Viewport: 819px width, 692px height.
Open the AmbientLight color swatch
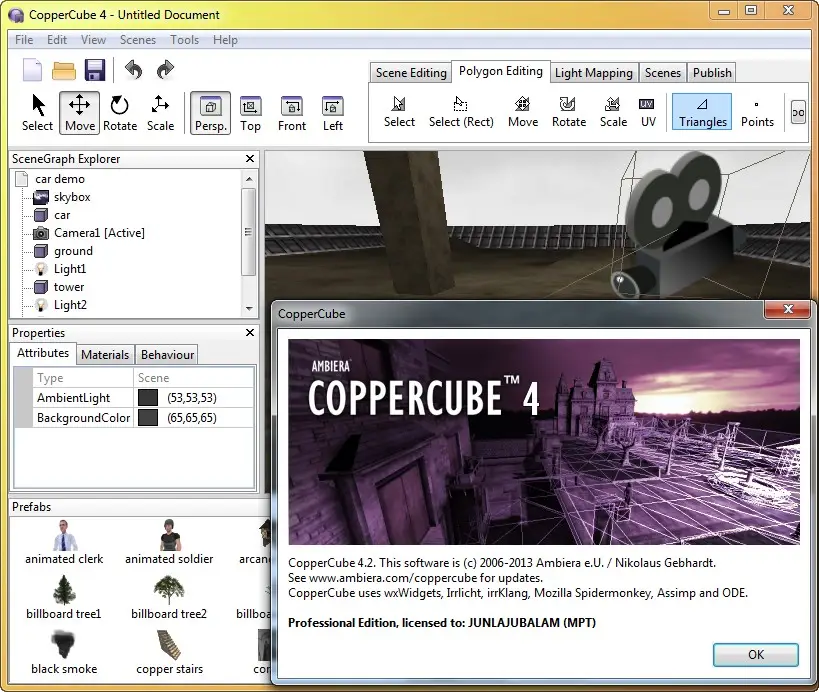pyautogui.click(x=148, y=397)
